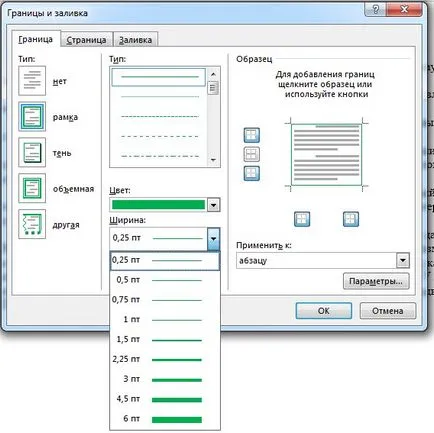
Task: Click the help question mark icon
Action: coord(375,10)
